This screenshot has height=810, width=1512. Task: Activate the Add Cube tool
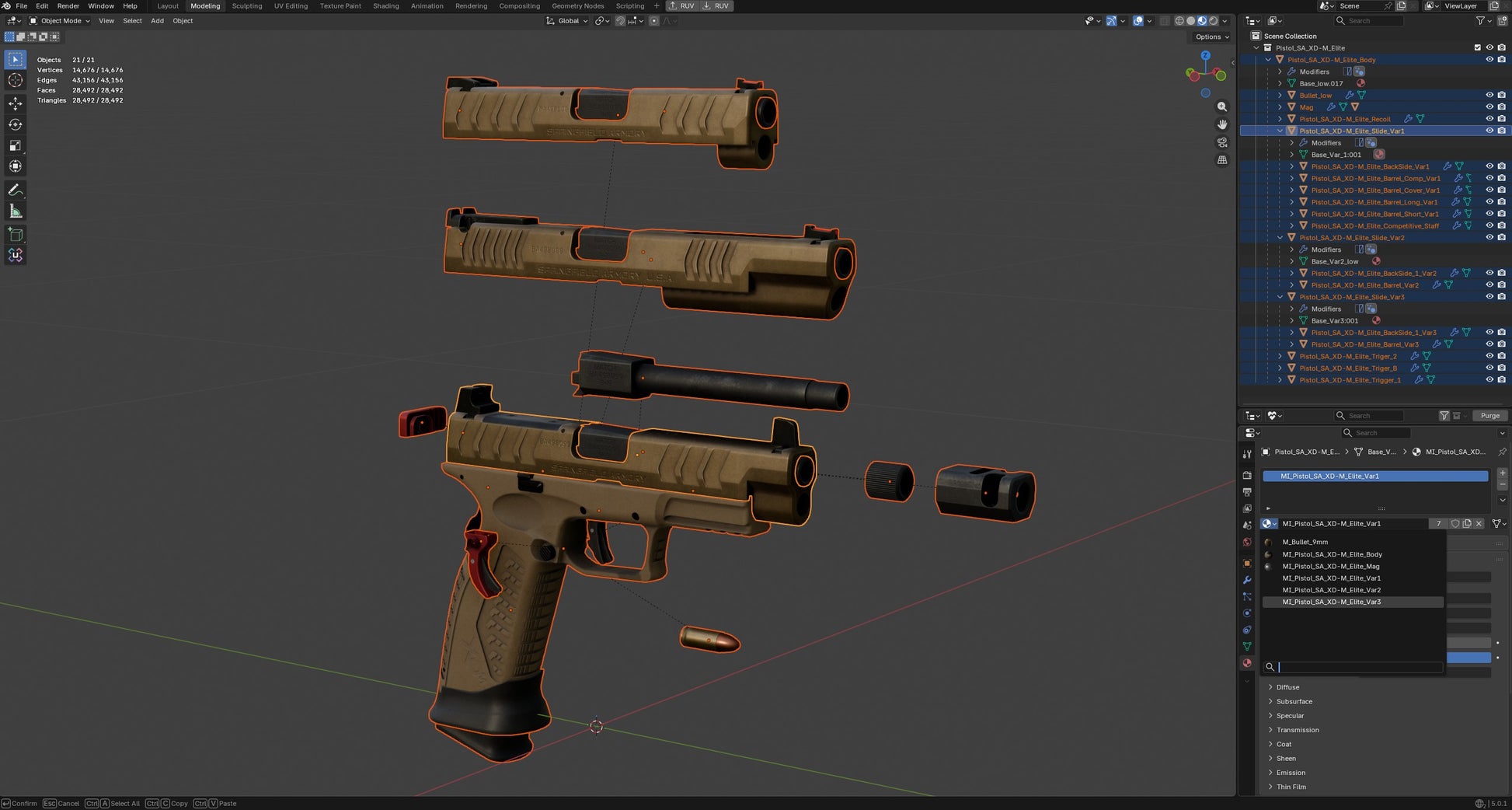16,234
